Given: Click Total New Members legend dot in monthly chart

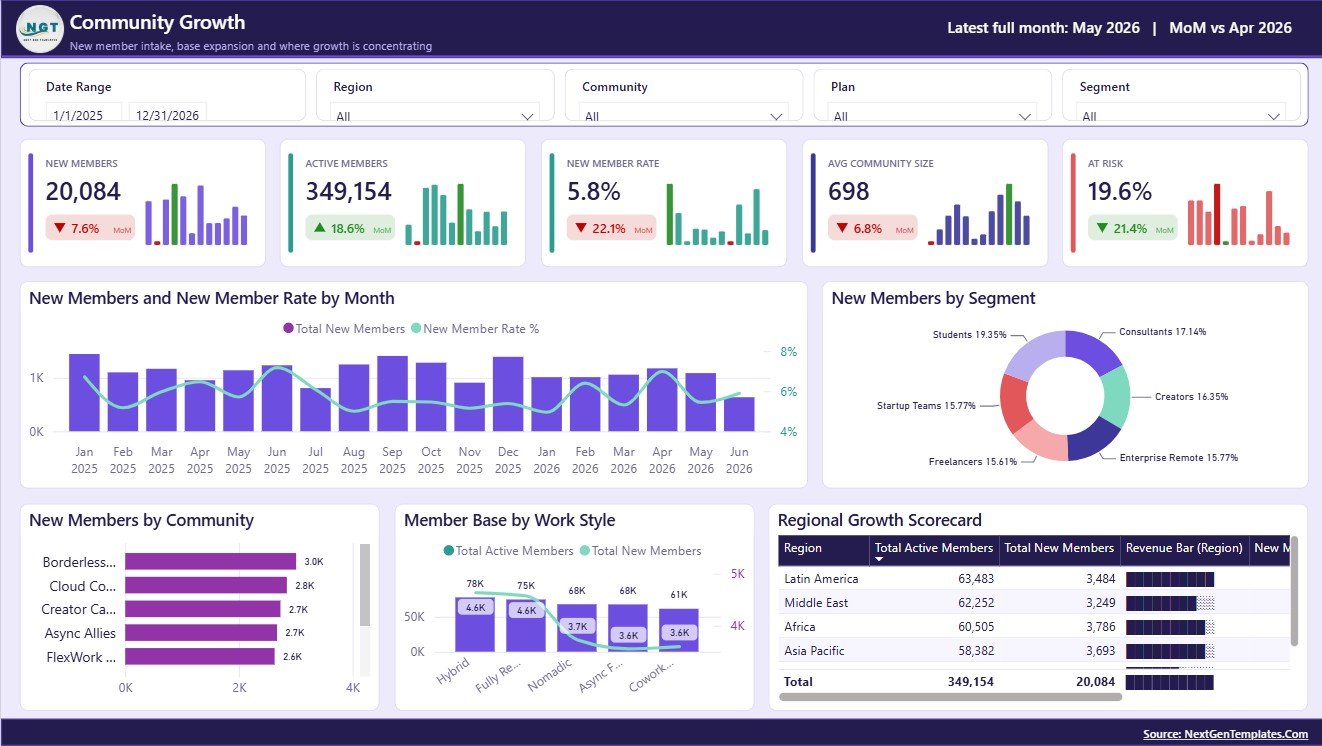Looking at the screenshot, I should 289,328.
